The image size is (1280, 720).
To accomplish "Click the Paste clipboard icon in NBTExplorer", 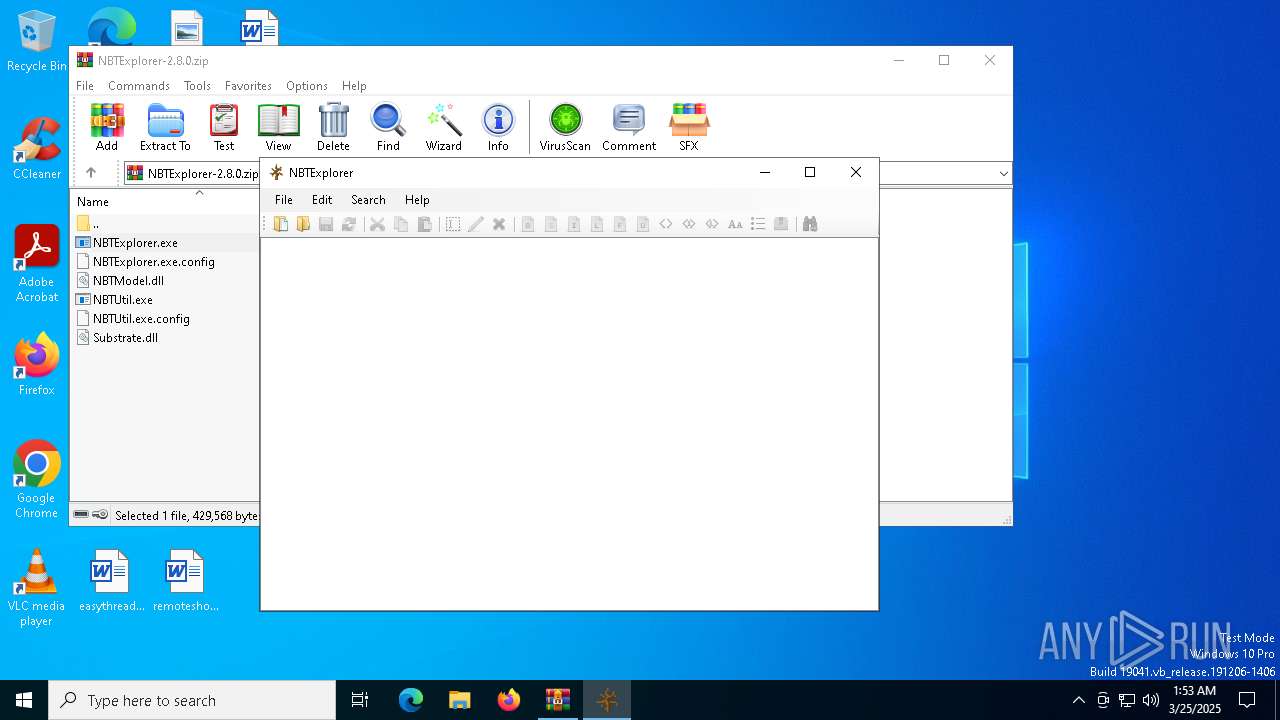I will pos(424,224).
